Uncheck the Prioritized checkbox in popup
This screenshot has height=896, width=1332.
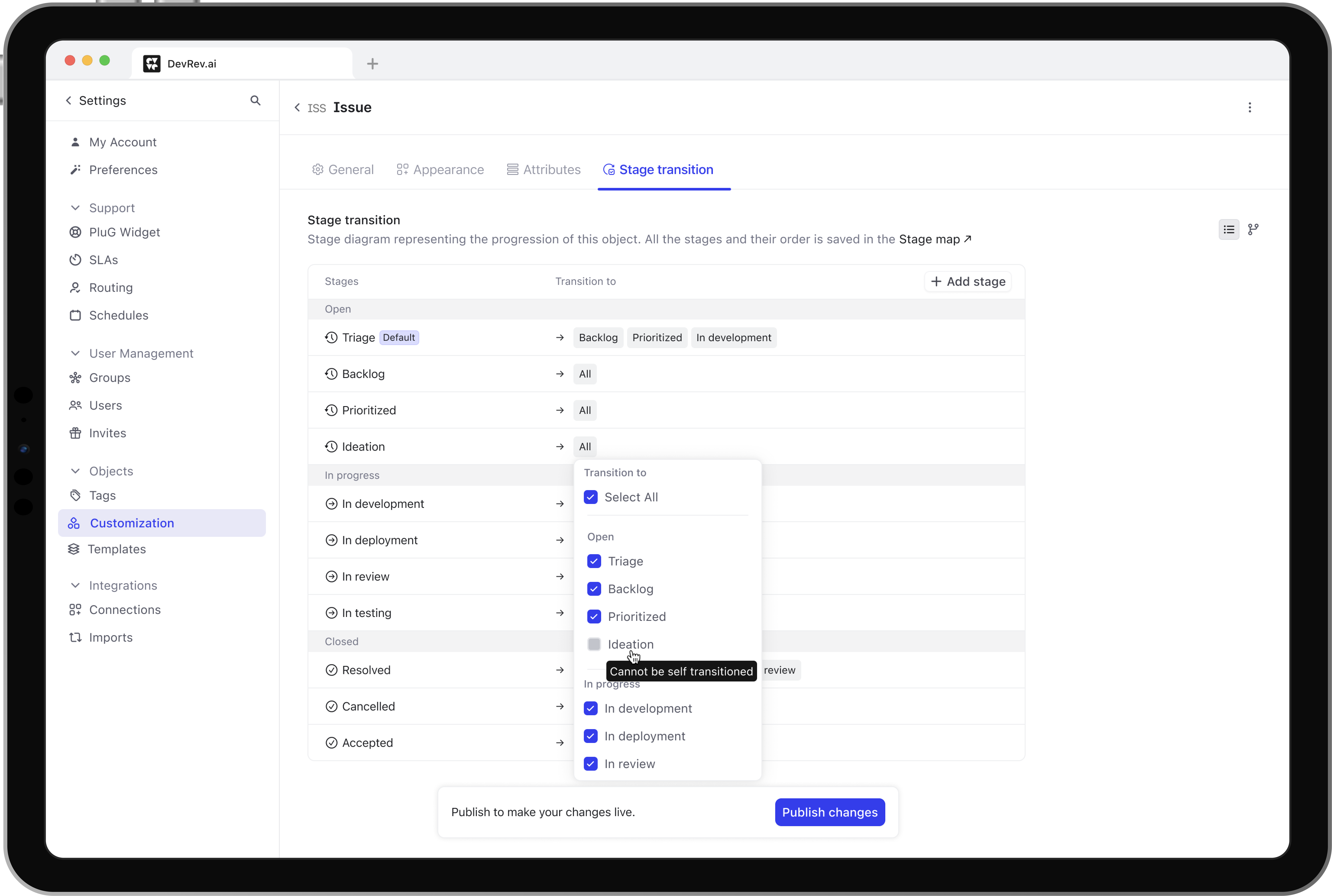coord(594,617)
